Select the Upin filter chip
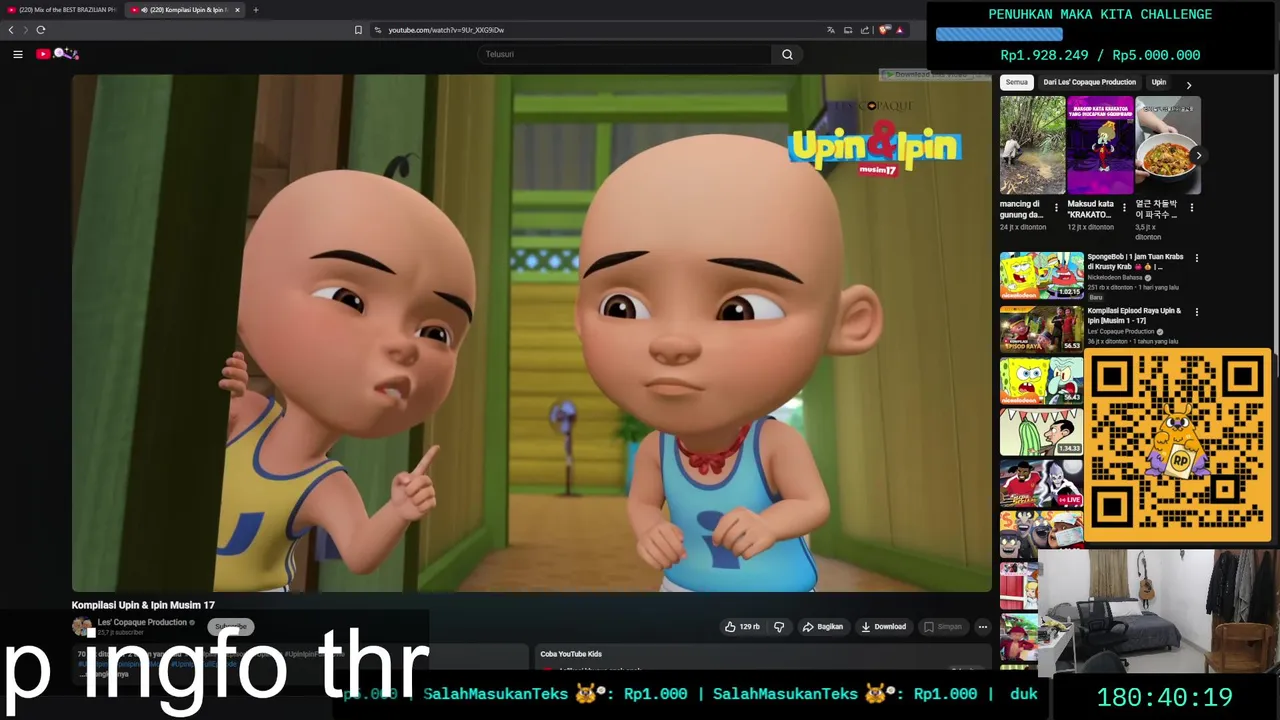The height and width of the screenshot is (720, 1280). point(1158,82)
